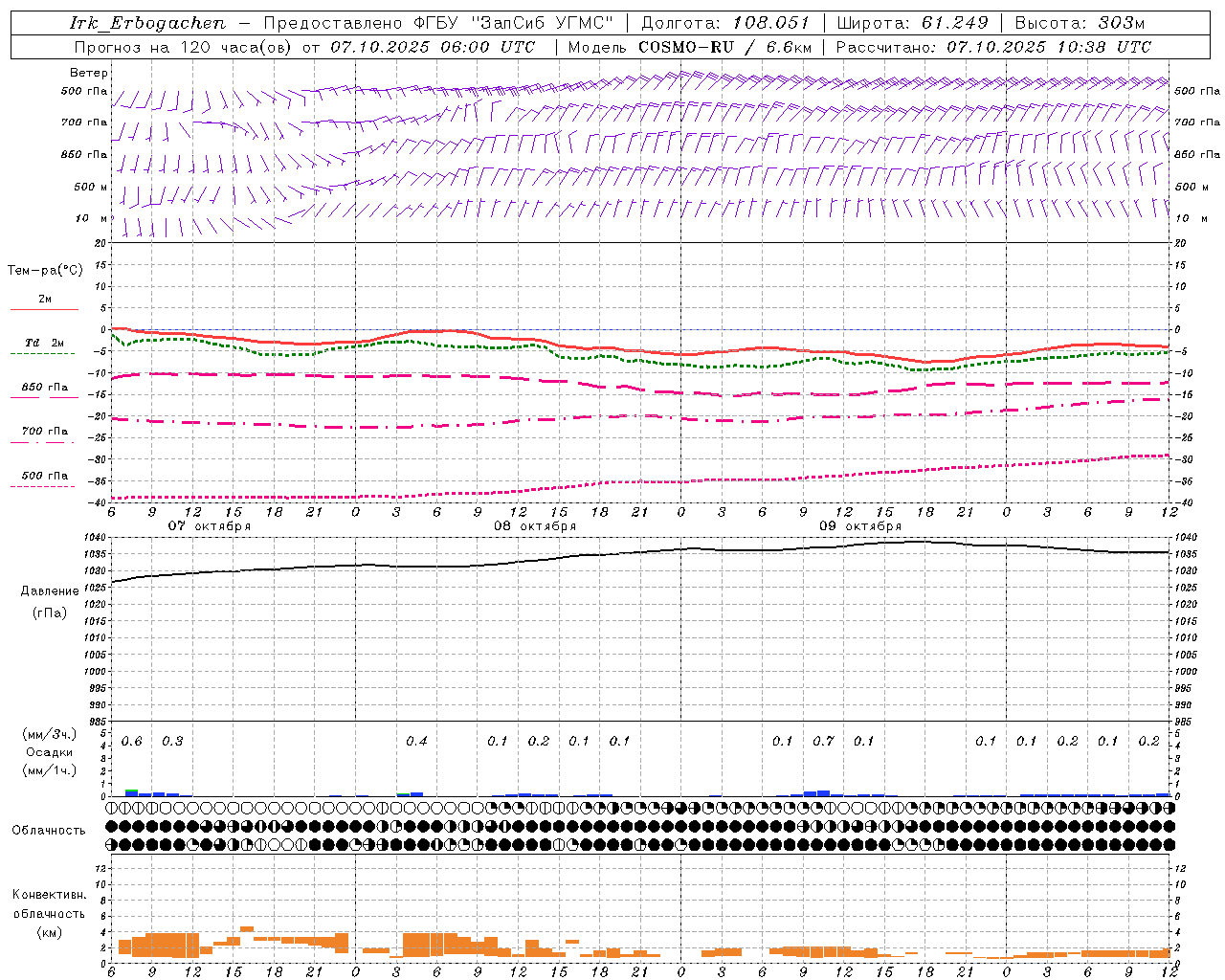Viewport: 1225px width, 980px height.
Task: Select the 07 октября date label
Action: click(210, 525)
